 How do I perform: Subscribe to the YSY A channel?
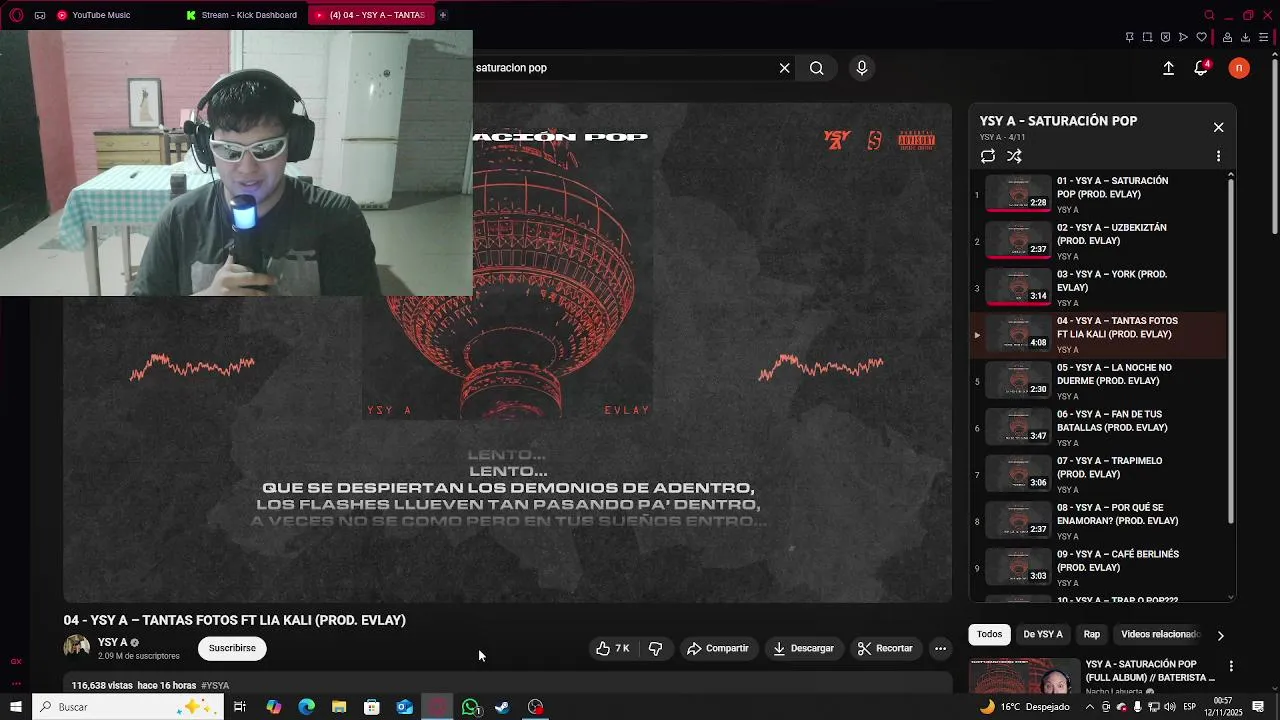[232, 648]
